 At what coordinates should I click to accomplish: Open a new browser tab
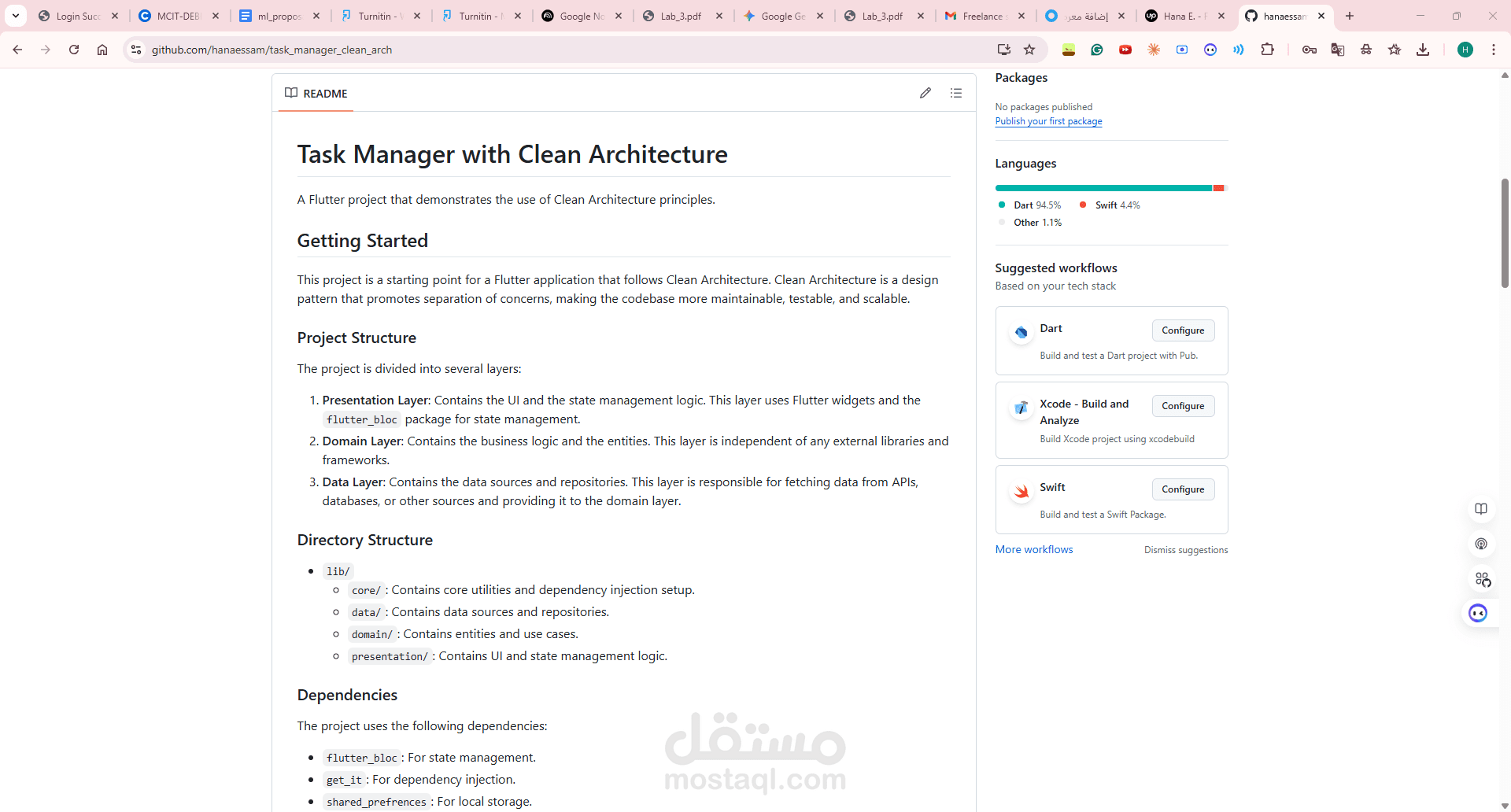pos(1350,16)
